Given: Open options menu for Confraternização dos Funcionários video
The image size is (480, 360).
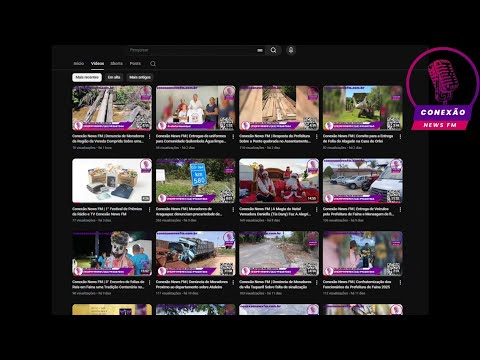Looking at the screenshot, I should coord(400,282).
